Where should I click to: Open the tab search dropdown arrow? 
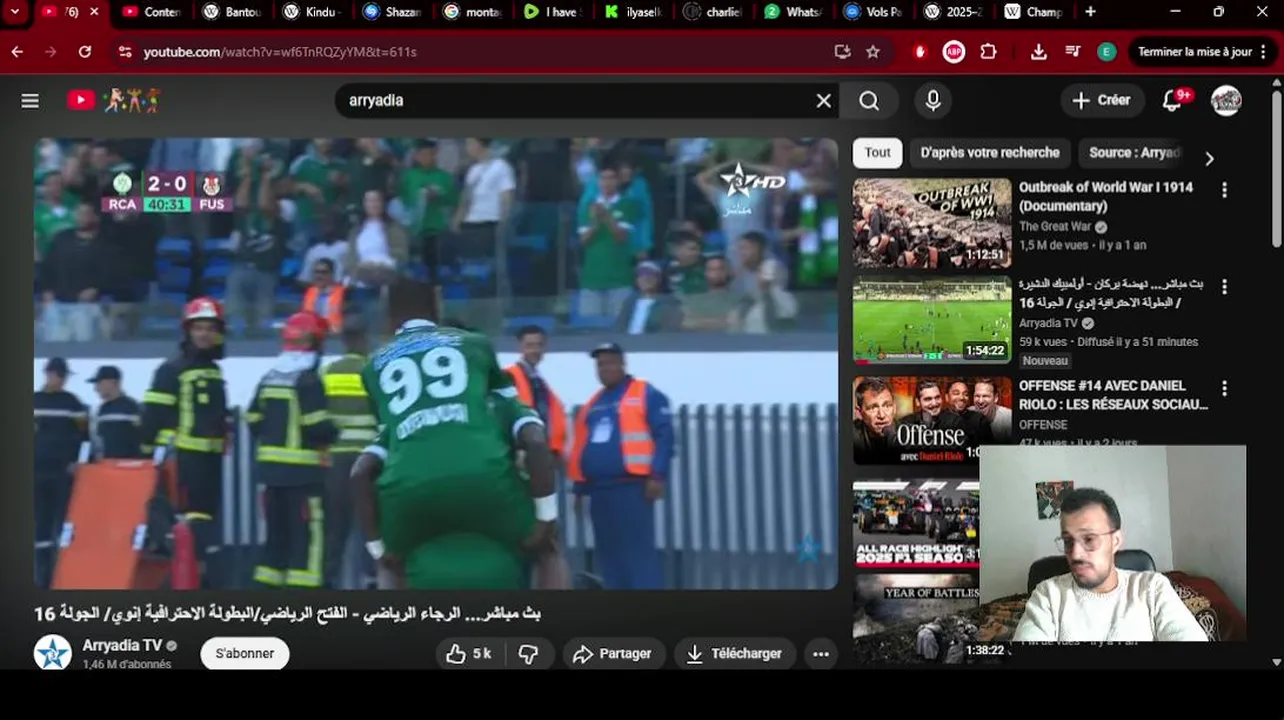pyautogui.click(x=15, y=12)
